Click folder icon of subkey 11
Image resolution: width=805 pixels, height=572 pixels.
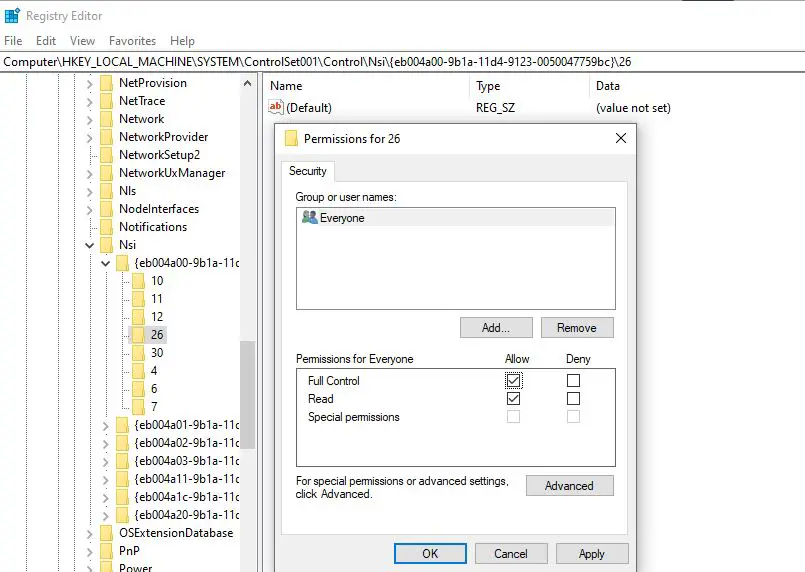138,299
